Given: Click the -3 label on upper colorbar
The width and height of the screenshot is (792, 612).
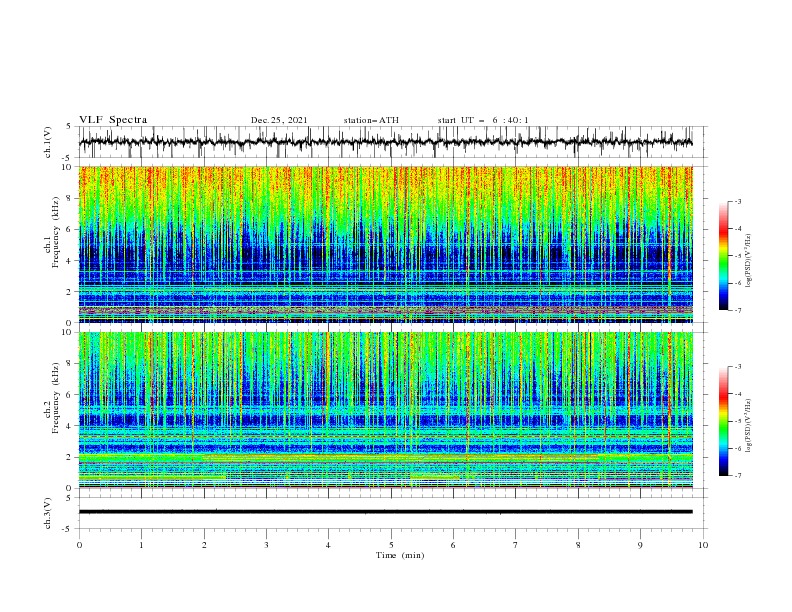Looking at the screenshot, I should (x=737, y=201).
